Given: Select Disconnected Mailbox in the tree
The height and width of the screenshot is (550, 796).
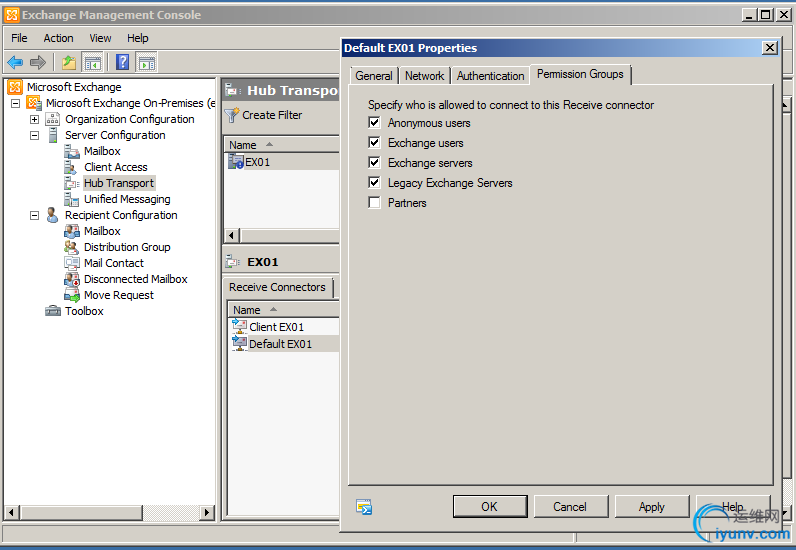Looking at the screenshot, I should point(136,279).
